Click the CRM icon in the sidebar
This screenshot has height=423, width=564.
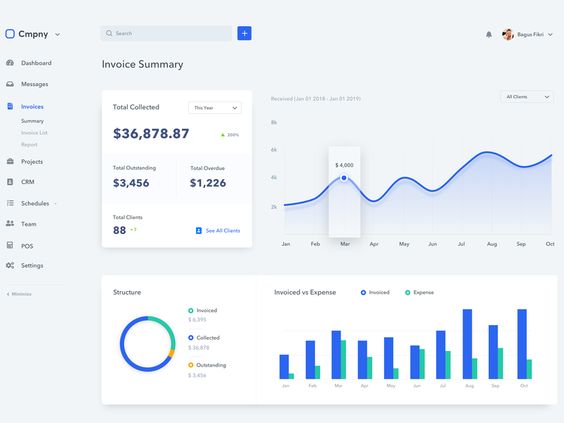pos(10,182)
